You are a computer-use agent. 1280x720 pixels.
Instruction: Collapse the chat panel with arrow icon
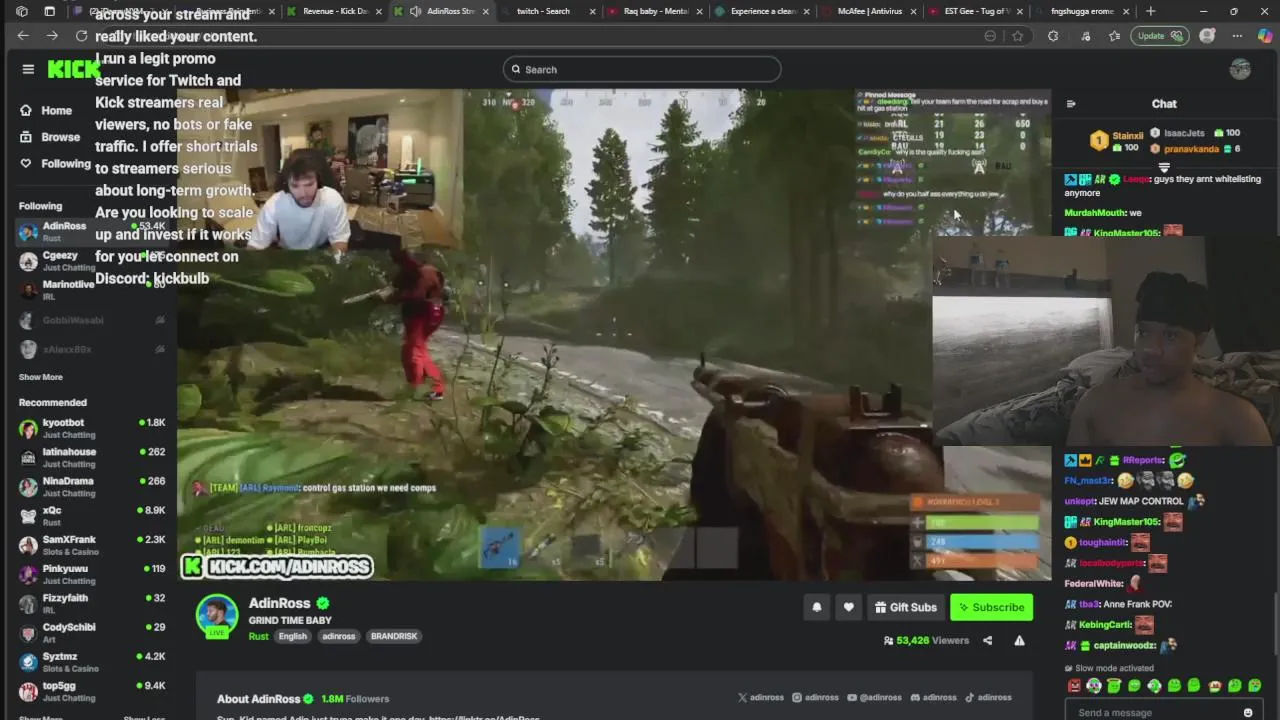[1071, 104]
